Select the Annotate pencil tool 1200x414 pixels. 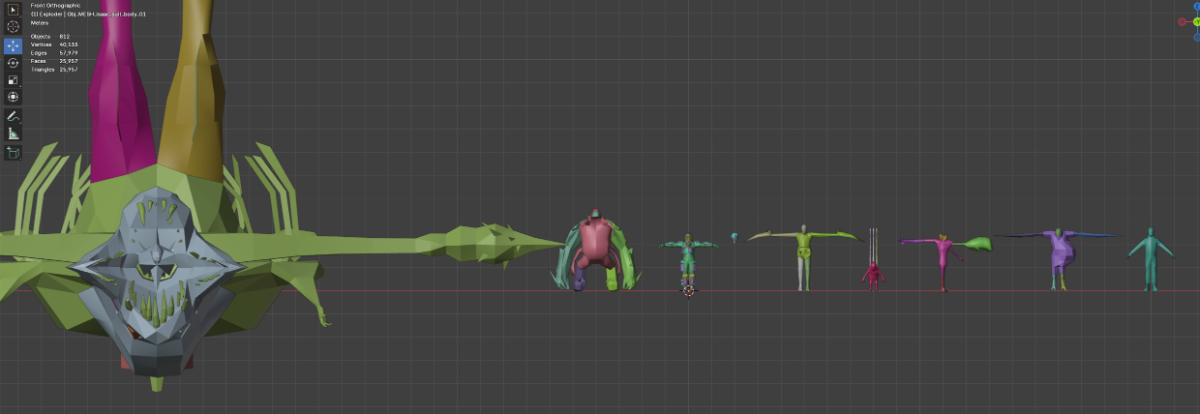pyautogui.click(x=13, y=116)
